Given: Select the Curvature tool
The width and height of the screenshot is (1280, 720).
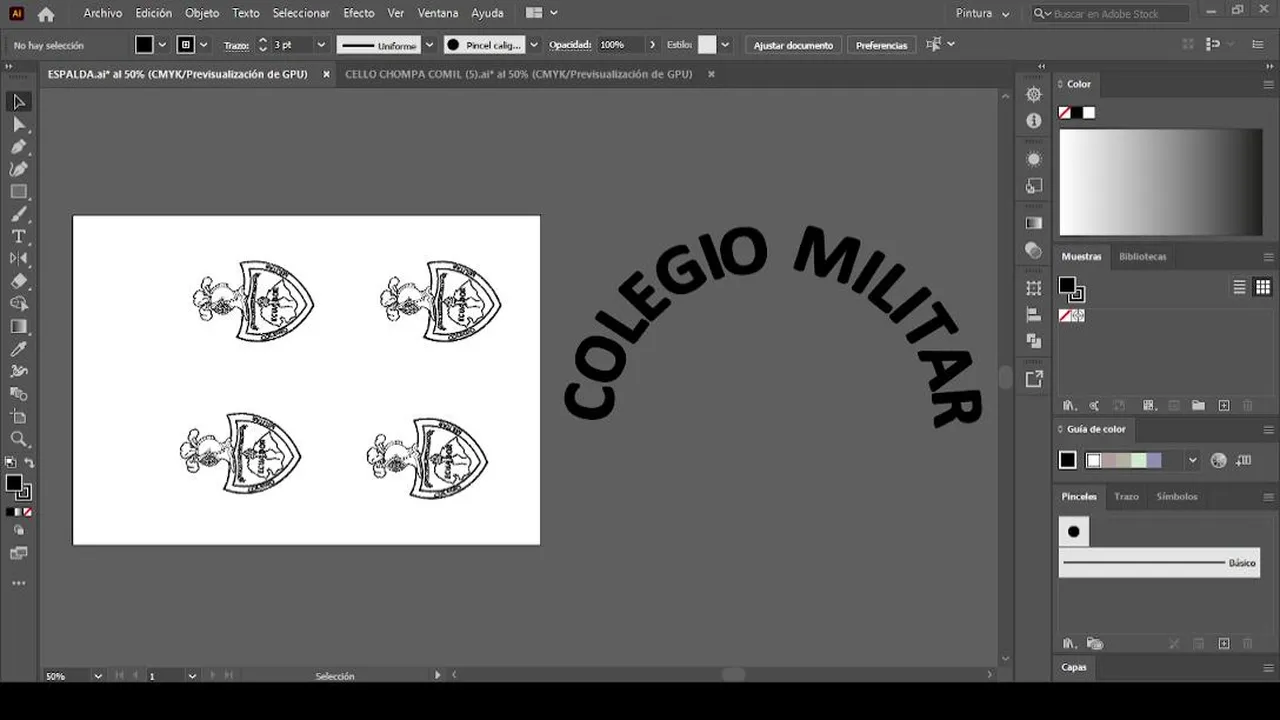Looking at the screenshot, I should [x=18, y=169].
